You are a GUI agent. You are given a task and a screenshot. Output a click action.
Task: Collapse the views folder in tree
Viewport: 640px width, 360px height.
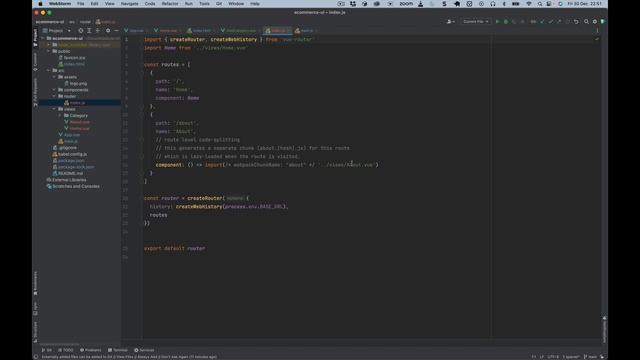click(x=54, y=109)
